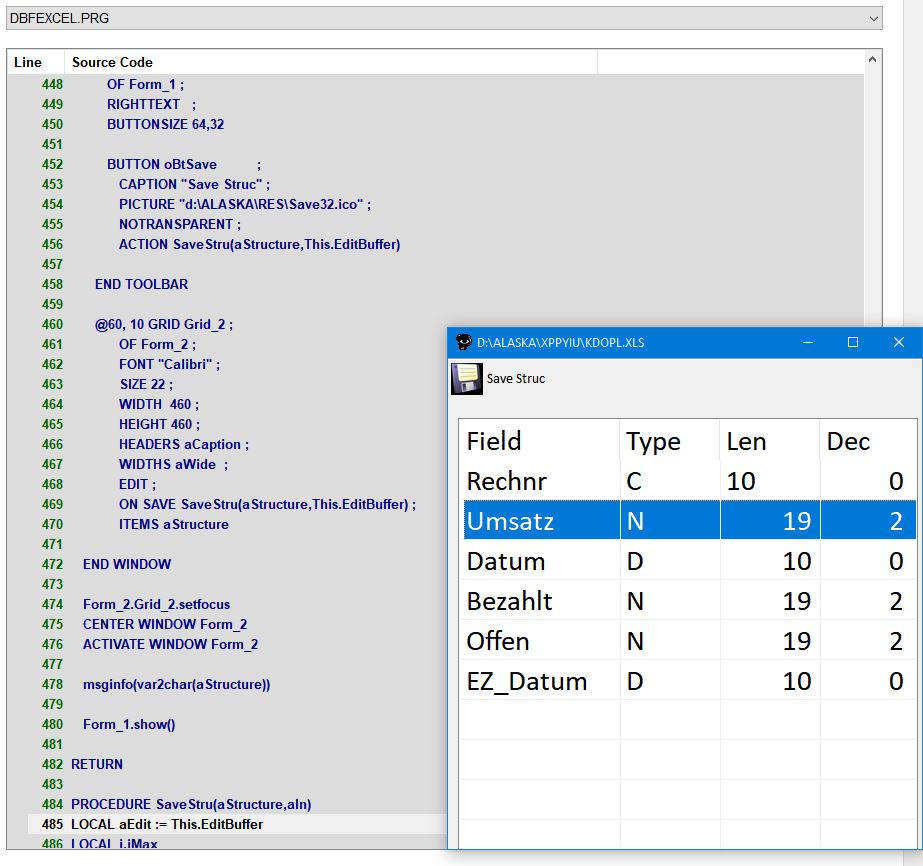The height and width of the screenshot is (866, 923).
Task: Click the scroll up arrow of source list
Action: tap(873, 60)
